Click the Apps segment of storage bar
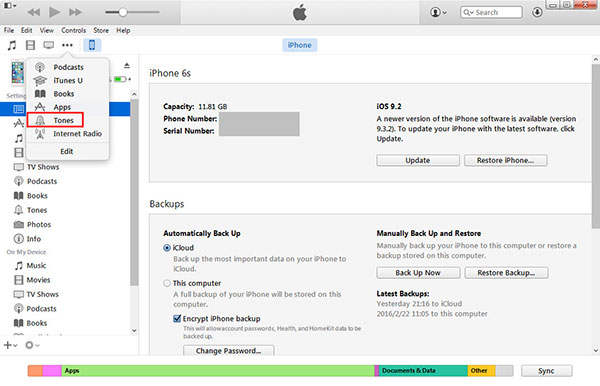Screen dimensions: 600x386 pyautogui.click(x=217, y=371)
